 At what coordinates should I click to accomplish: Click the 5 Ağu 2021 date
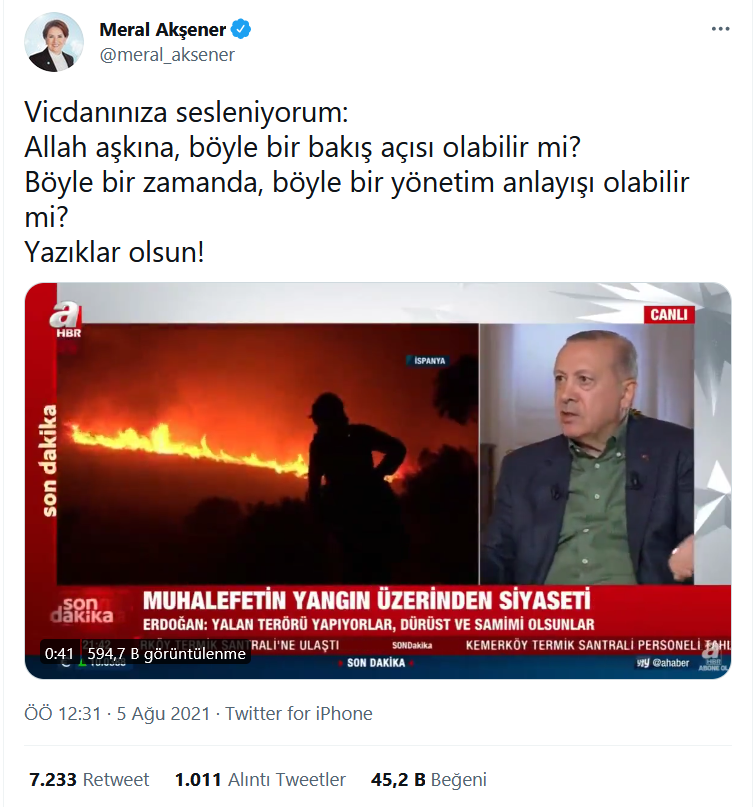(163, 714)
